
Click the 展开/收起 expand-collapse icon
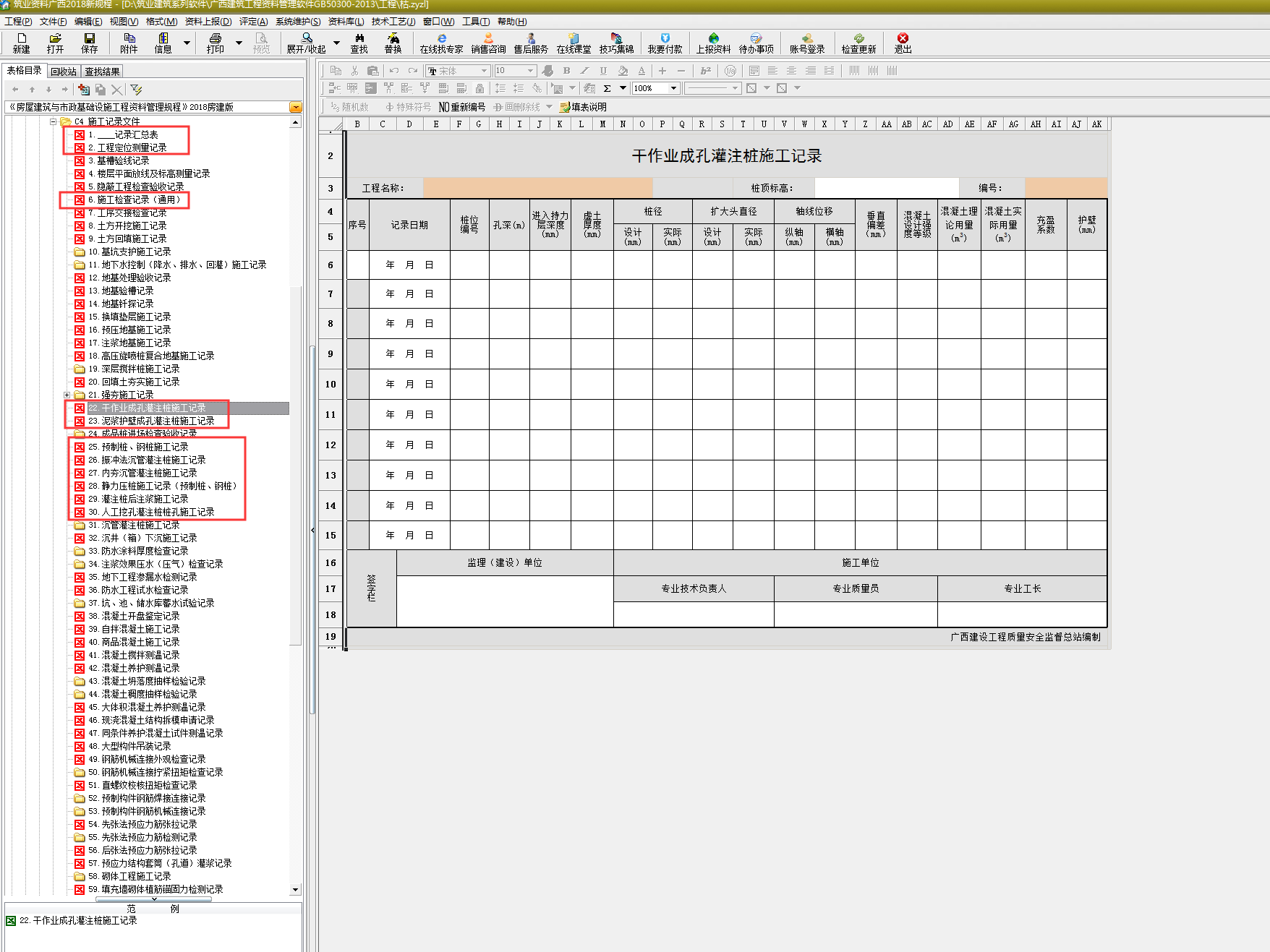306,43
